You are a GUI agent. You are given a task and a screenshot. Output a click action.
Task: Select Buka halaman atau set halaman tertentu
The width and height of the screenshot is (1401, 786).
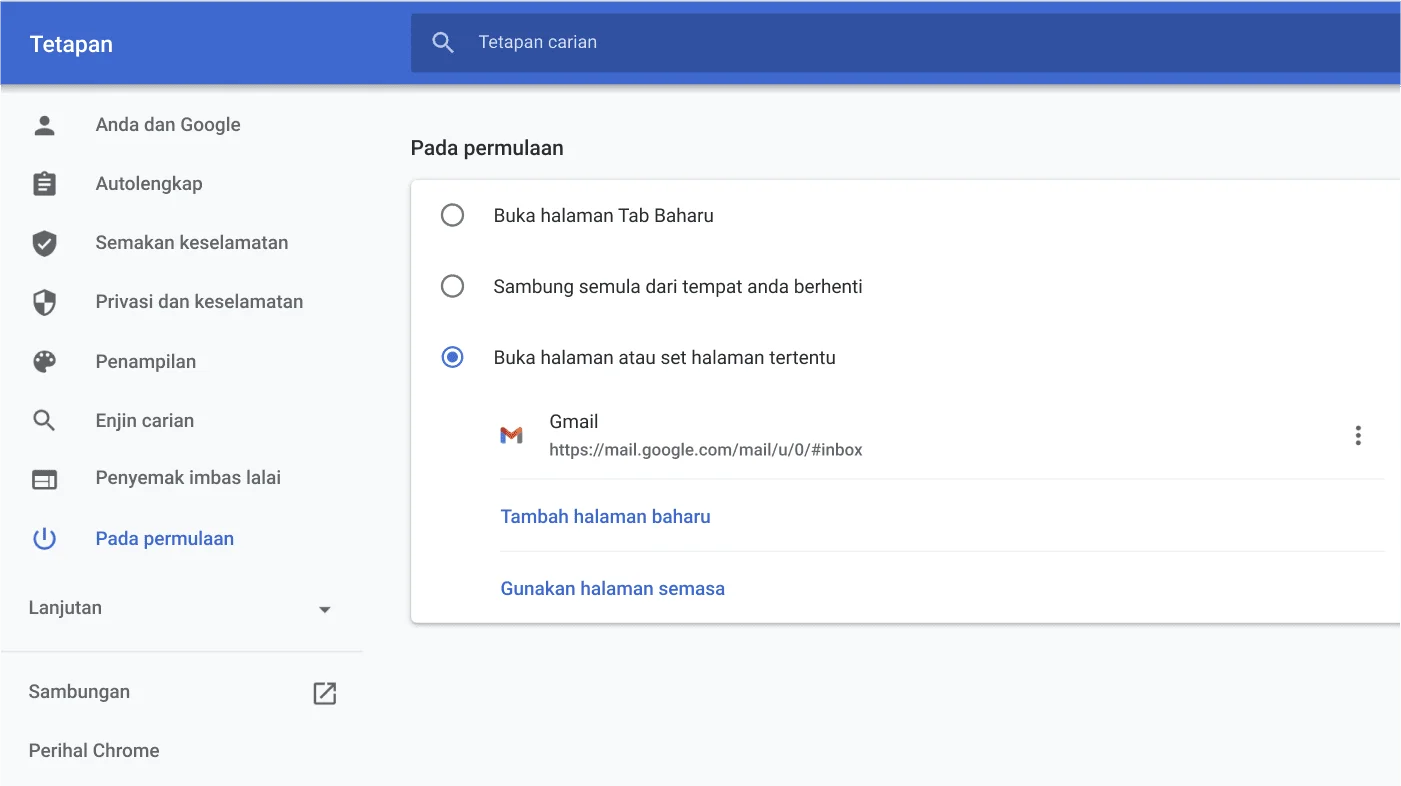click(x=453, y=357)
